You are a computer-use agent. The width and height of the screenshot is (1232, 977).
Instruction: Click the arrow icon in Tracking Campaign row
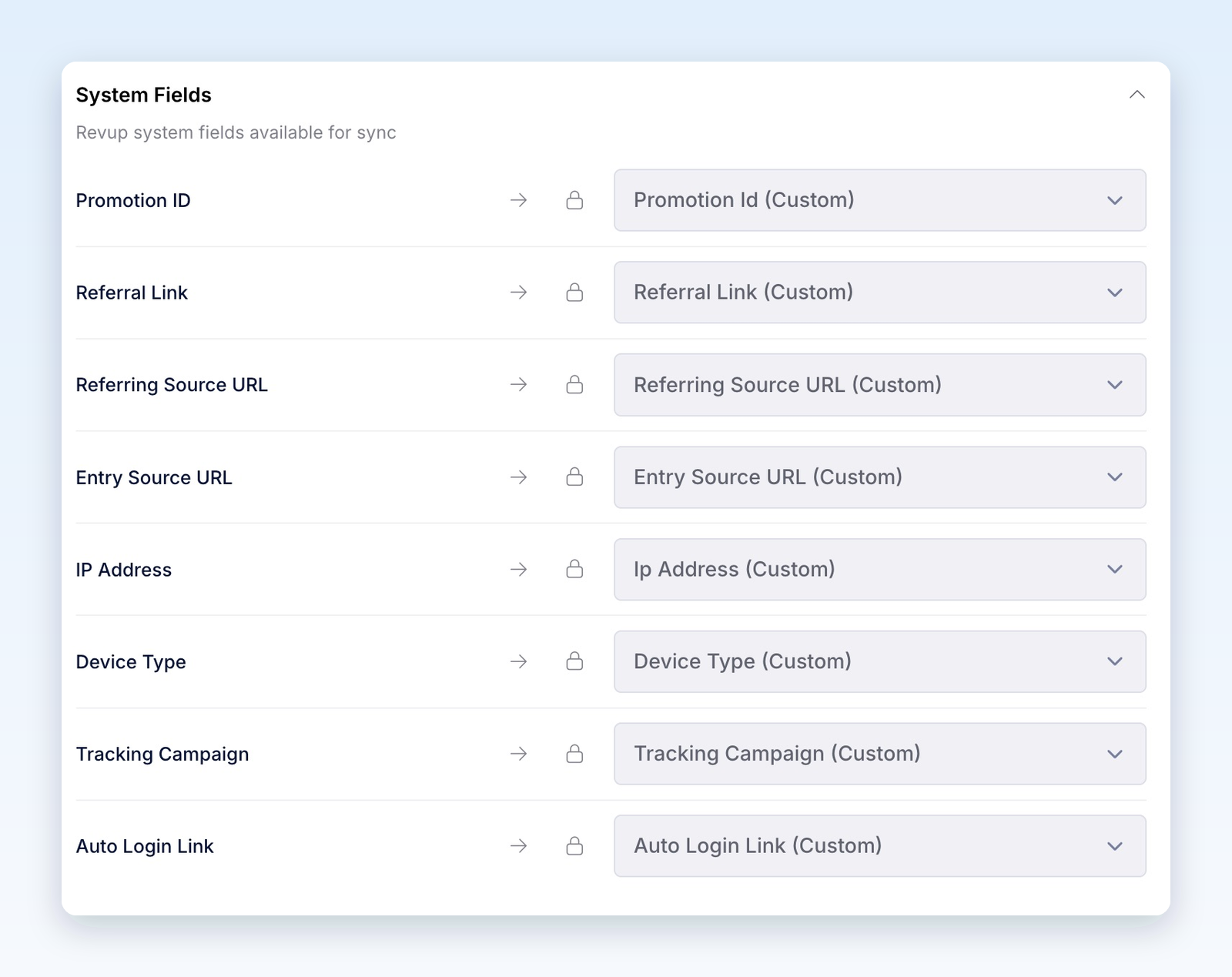point(519,754)
